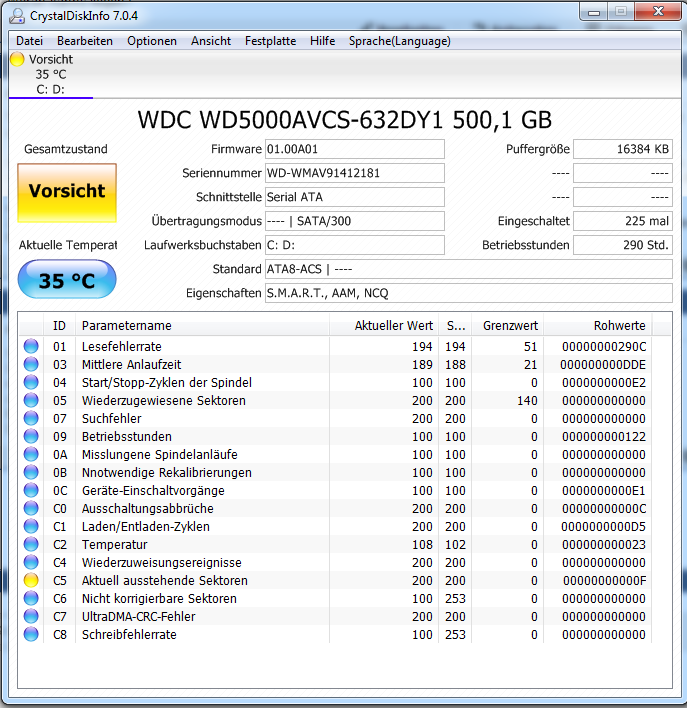This screenshot has height=713, width=687.
Task: Select the Aktuell ausstehende Sektoren parameter name
Action: click(165, 581)
